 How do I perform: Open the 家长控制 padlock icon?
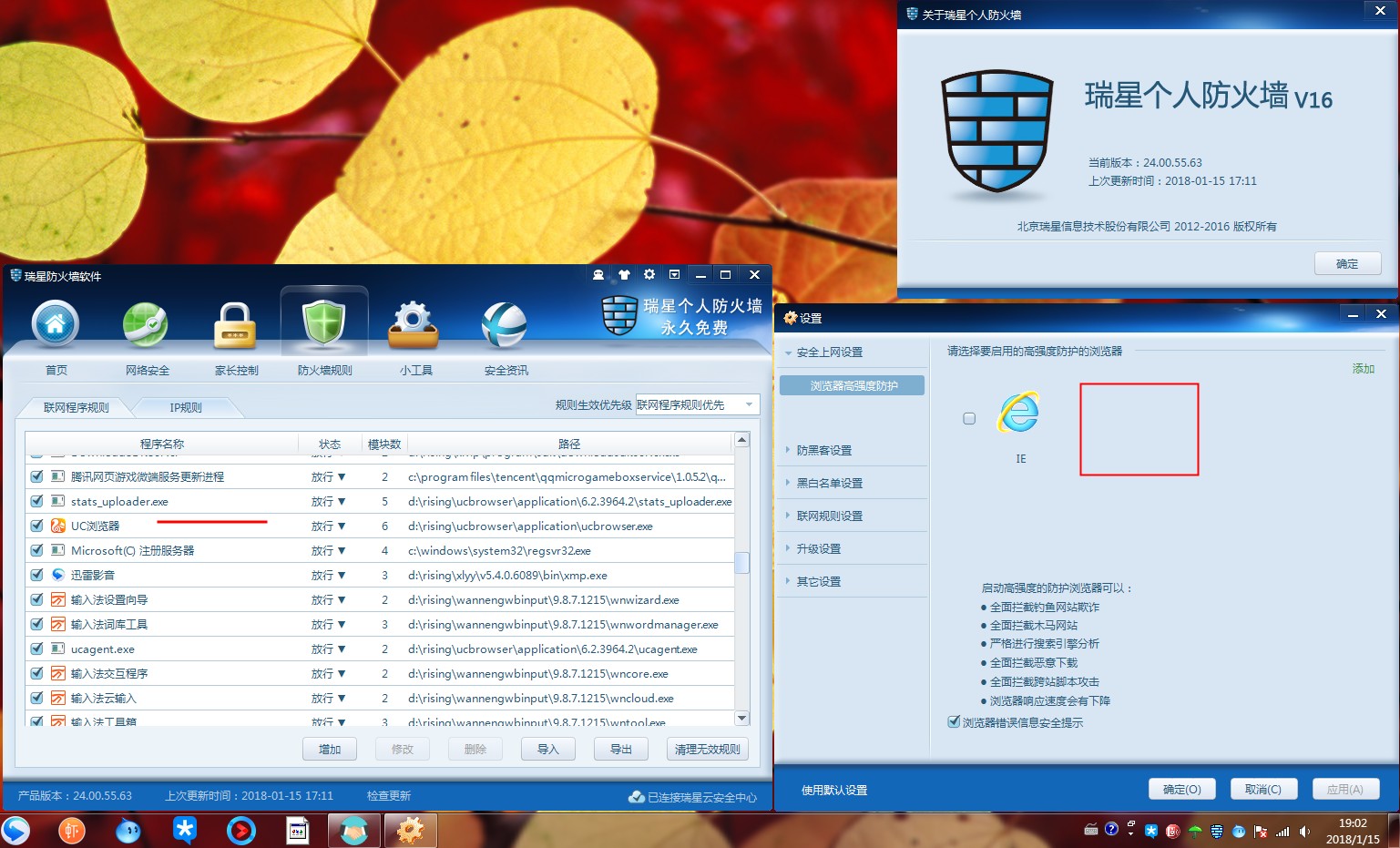[x=235, y=325]
